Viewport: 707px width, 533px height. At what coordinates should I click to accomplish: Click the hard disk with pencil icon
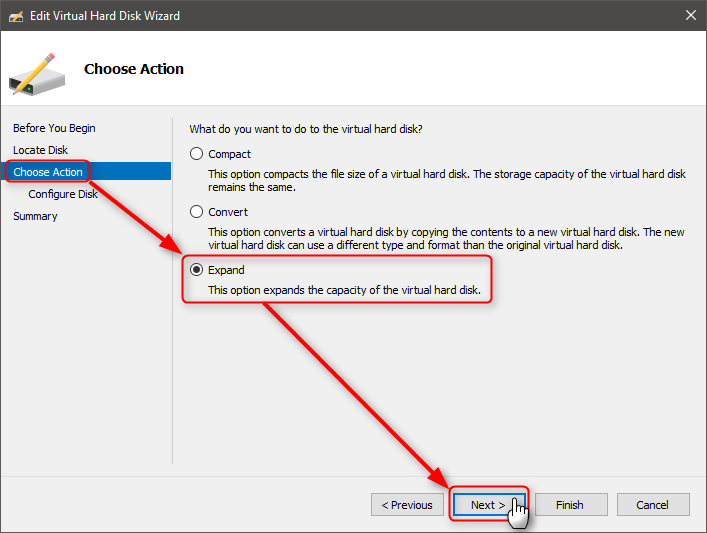[37, 75]
